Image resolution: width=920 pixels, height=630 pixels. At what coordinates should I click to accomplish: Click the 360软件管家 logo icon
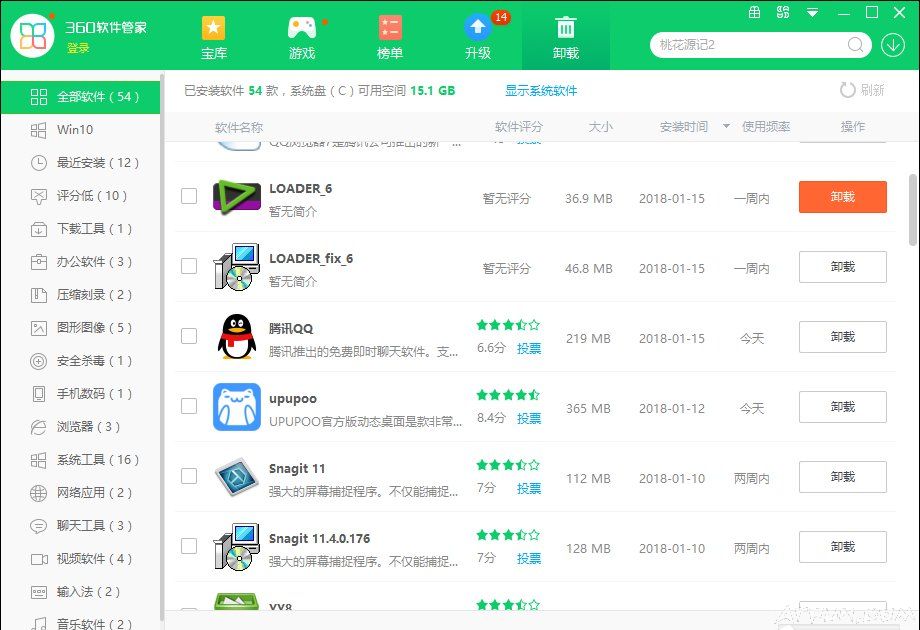pyautogui.click(x=33, y=36)
